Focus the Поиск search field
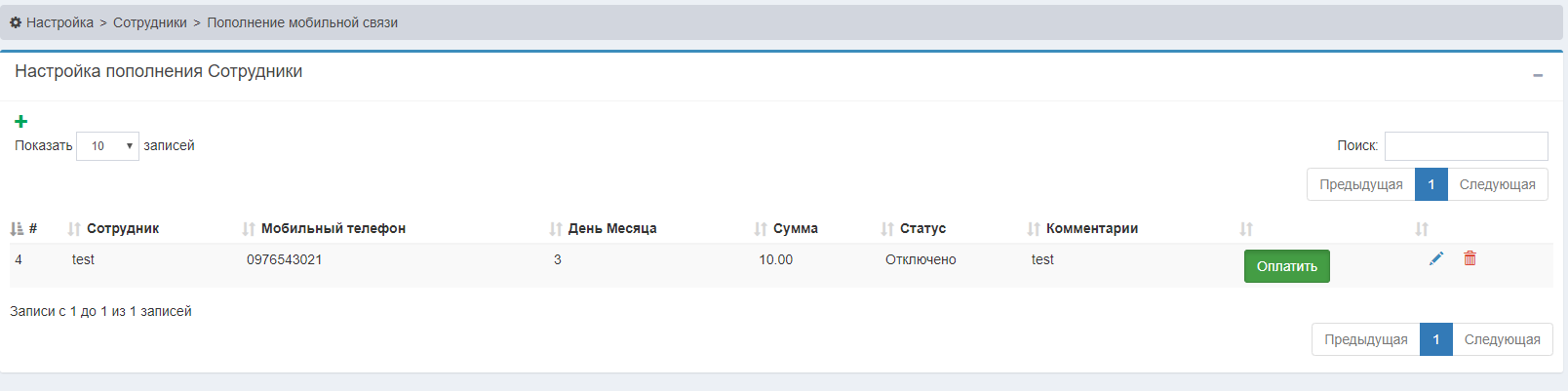Screen dimensions: 1568x391 coord(1466,146)
